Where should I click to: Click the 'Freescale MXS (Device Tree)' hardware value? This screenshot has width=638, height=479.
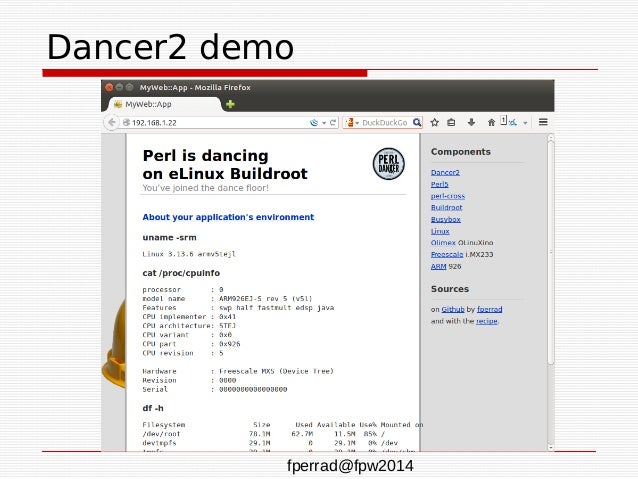point(276,371)
